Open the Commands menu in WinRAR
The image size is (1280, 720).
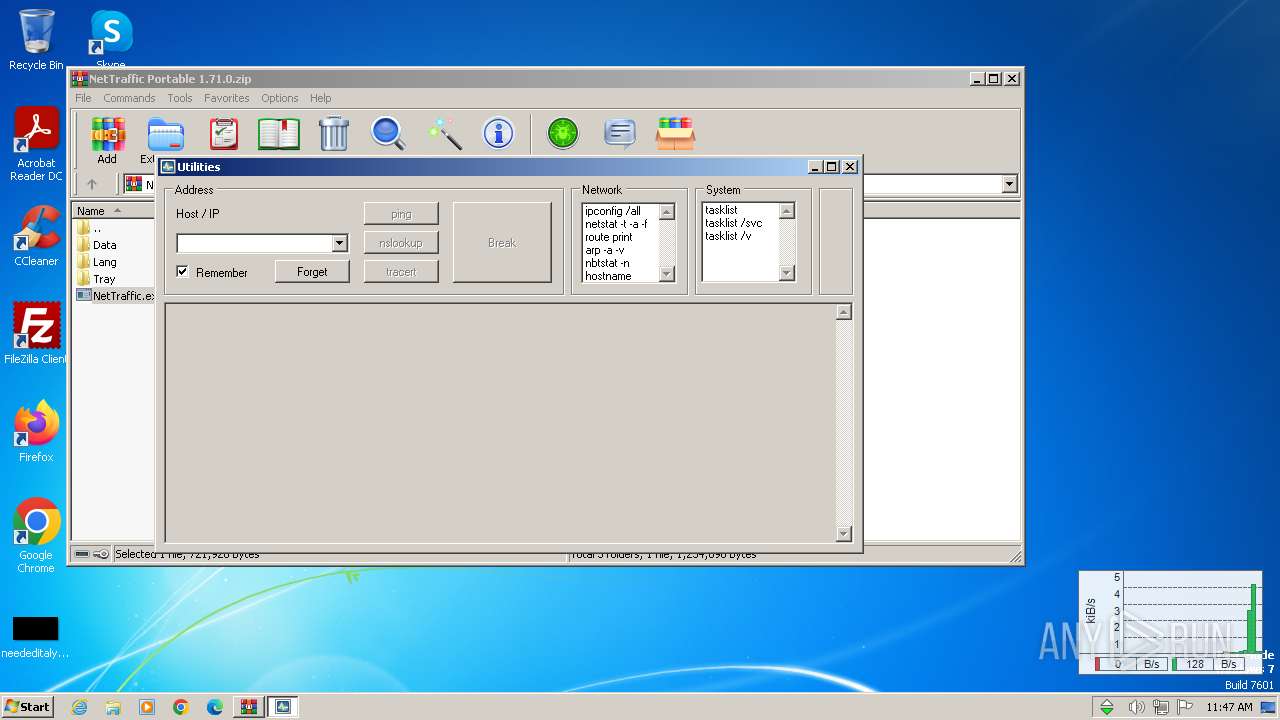129,98
